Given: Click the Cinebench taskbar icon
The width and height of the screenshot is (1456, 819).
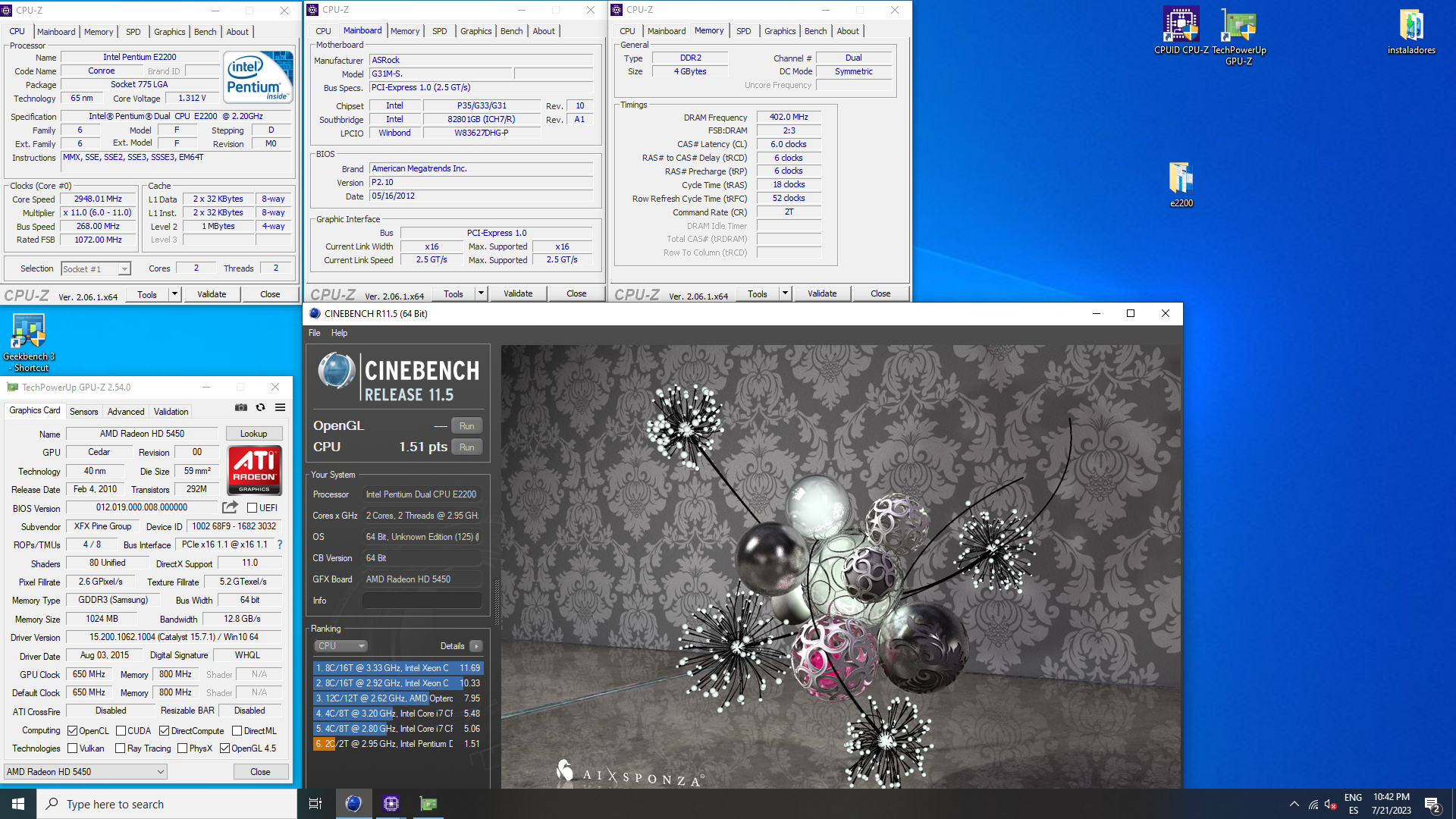Looking at the screenshot, I should click(x=353, y=804).
